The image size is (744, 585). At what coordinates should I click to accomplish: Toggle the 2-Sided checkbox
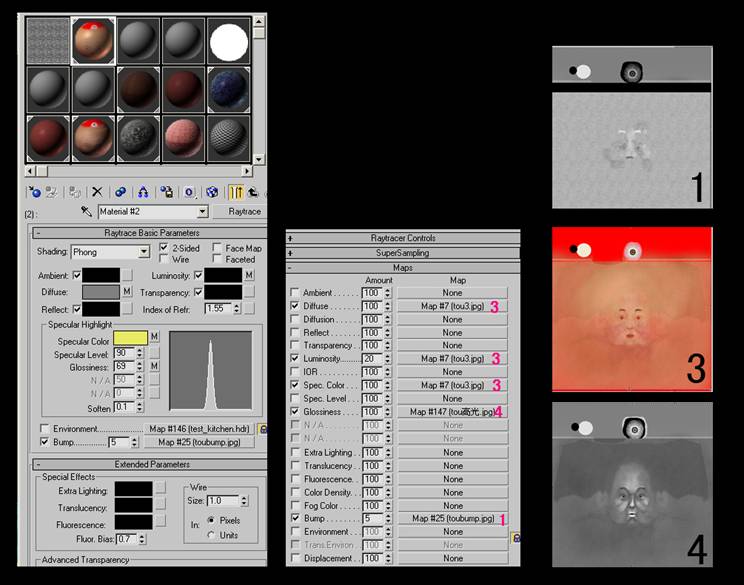click(164, 248)
